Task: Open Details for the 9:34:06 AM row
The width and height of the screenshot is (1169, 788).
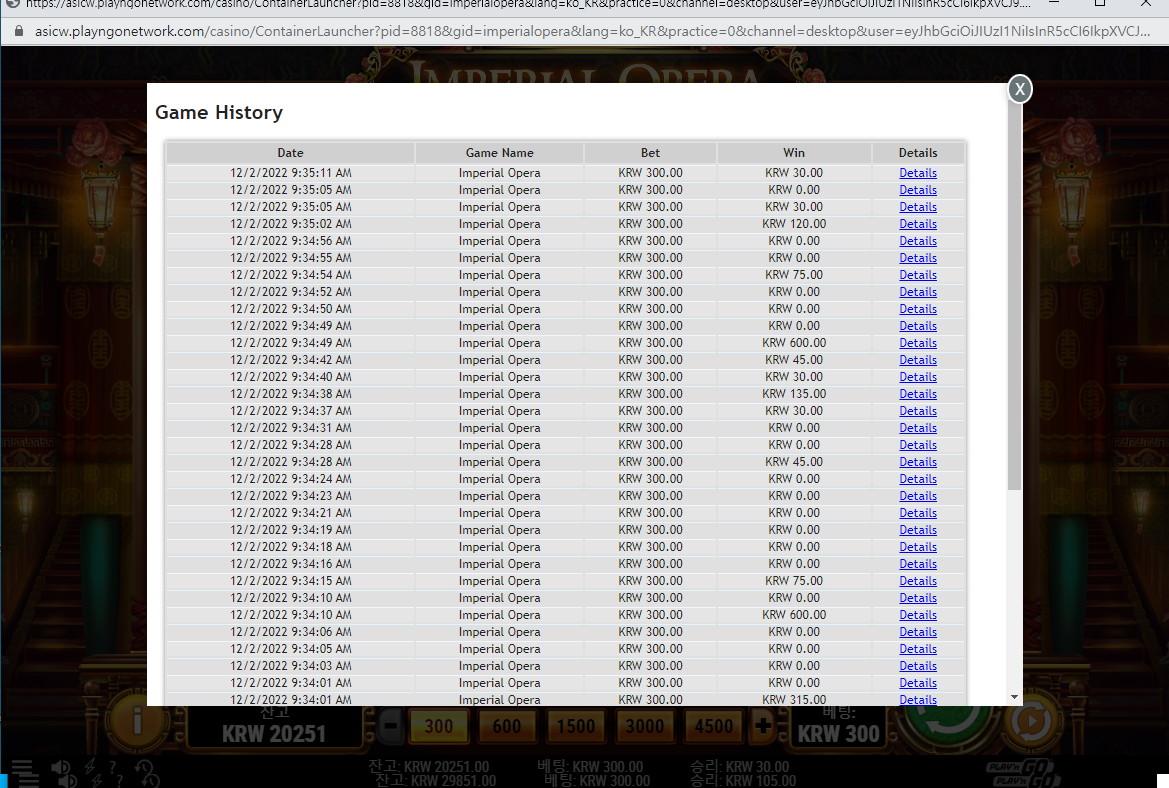Action: 918,632
